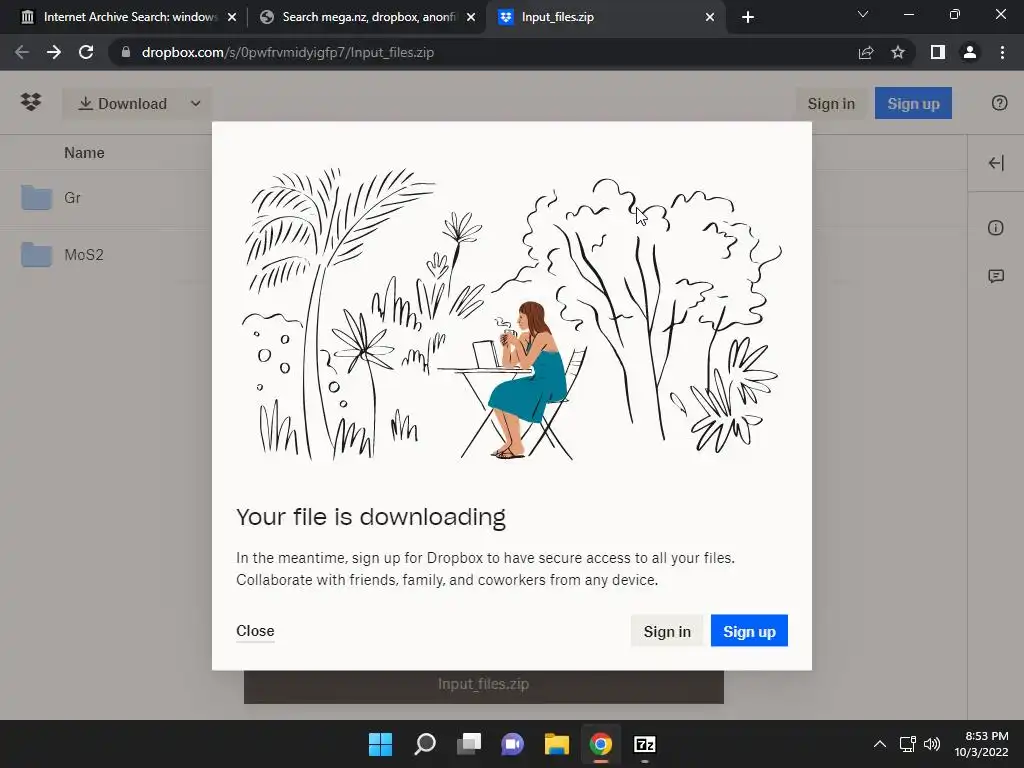The image size is (1024, 768).
Task: Open the file info icon
Action: click(x=995, y=228)
